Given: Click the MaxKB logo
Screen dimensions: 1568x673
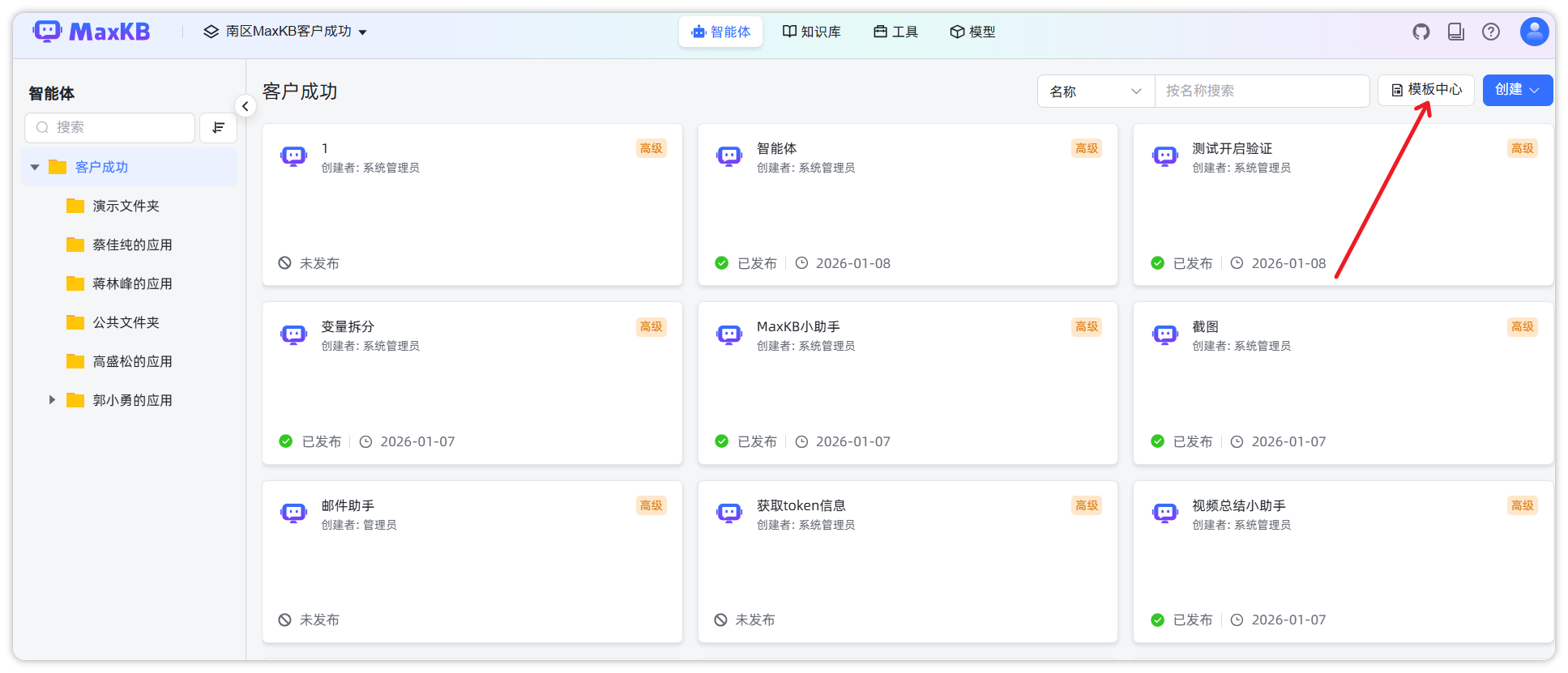Looking at the screenshot, I should coord(92,32).
